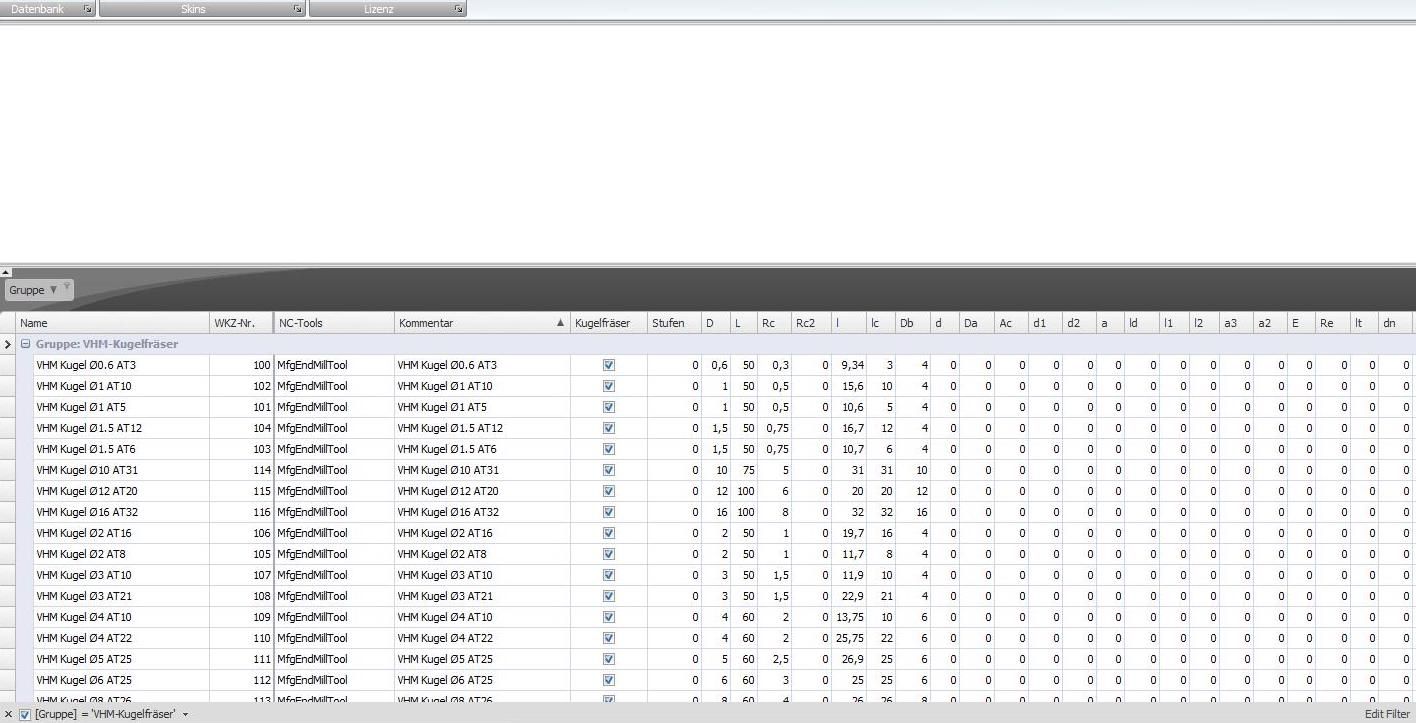Sort by the WKZ-Nr. column header
The width and height of the screenshot is (1416, 723).
(240, 323)
